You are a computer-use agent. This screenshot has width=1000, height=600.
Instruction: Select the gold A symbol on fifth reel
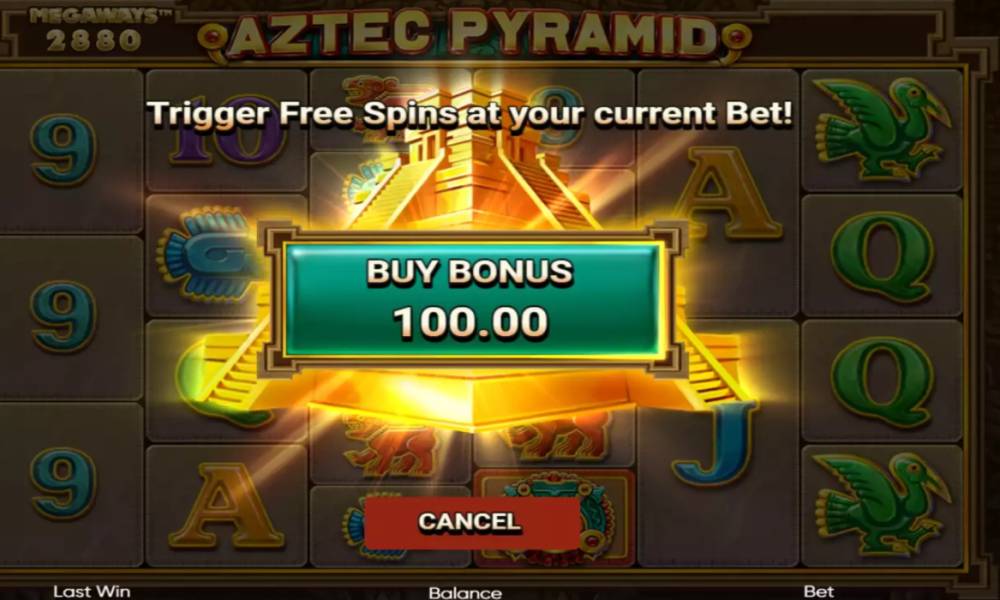727,193
